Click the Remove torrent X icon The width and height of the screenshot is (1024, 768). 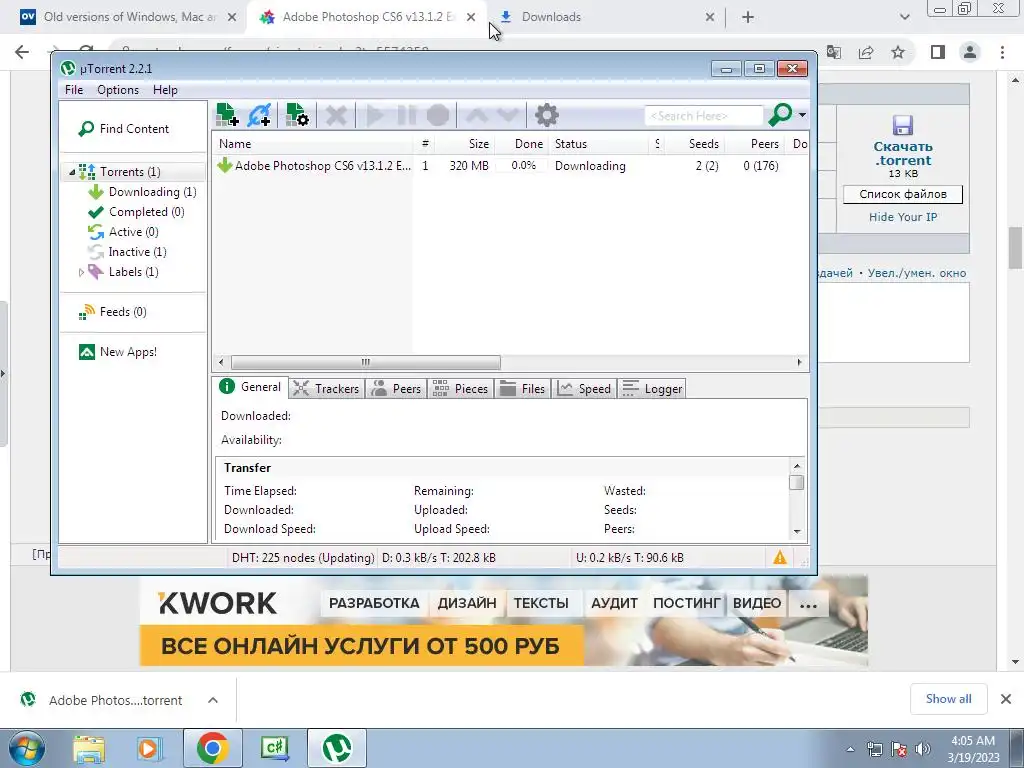pyautogui.click(x=336, y=116)
